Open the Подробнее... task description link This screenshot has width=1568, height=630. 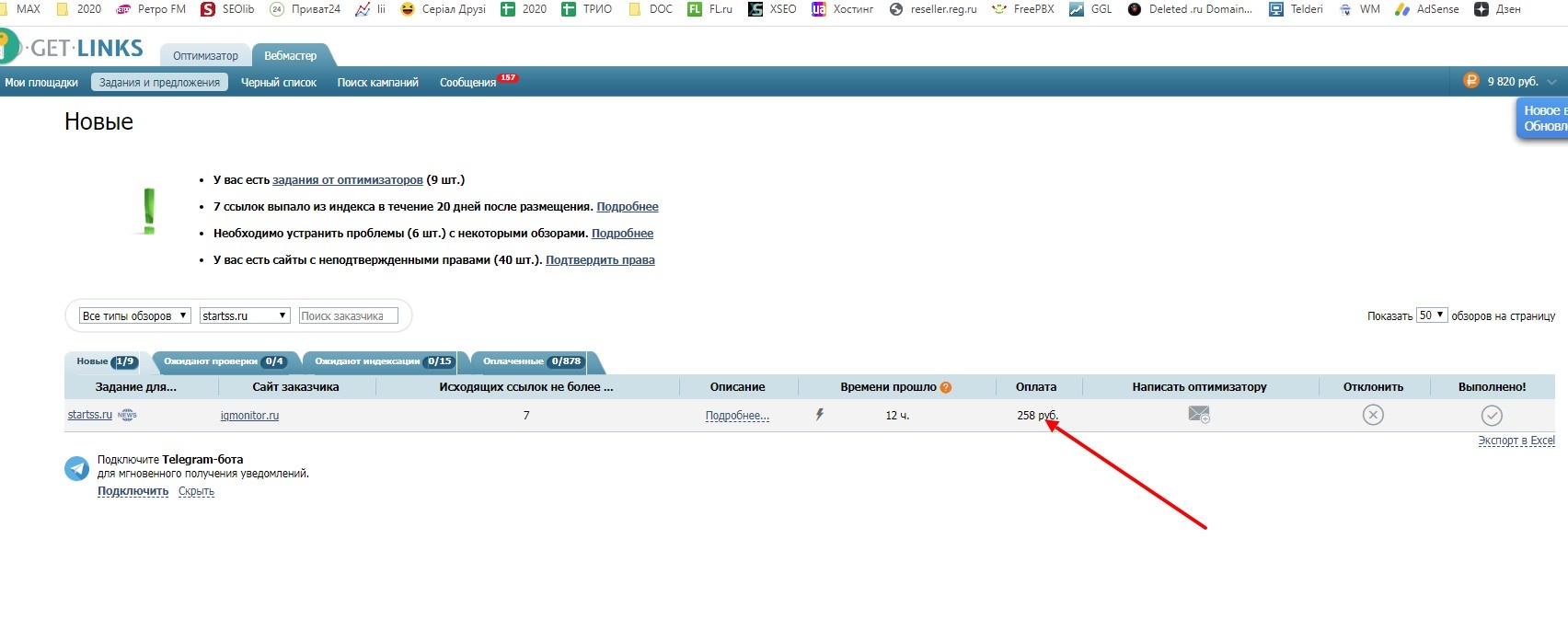click(x=737, y=416)
